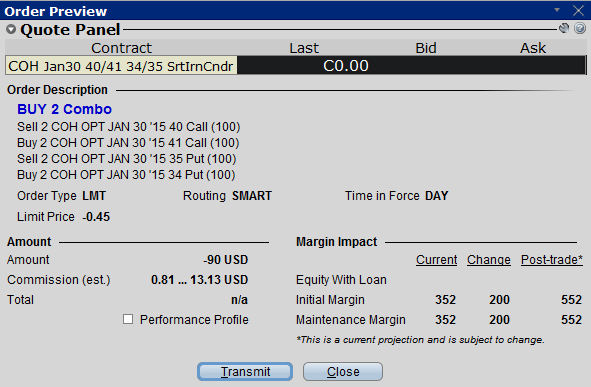Click the Total n/a value

[x=239, y=300]
